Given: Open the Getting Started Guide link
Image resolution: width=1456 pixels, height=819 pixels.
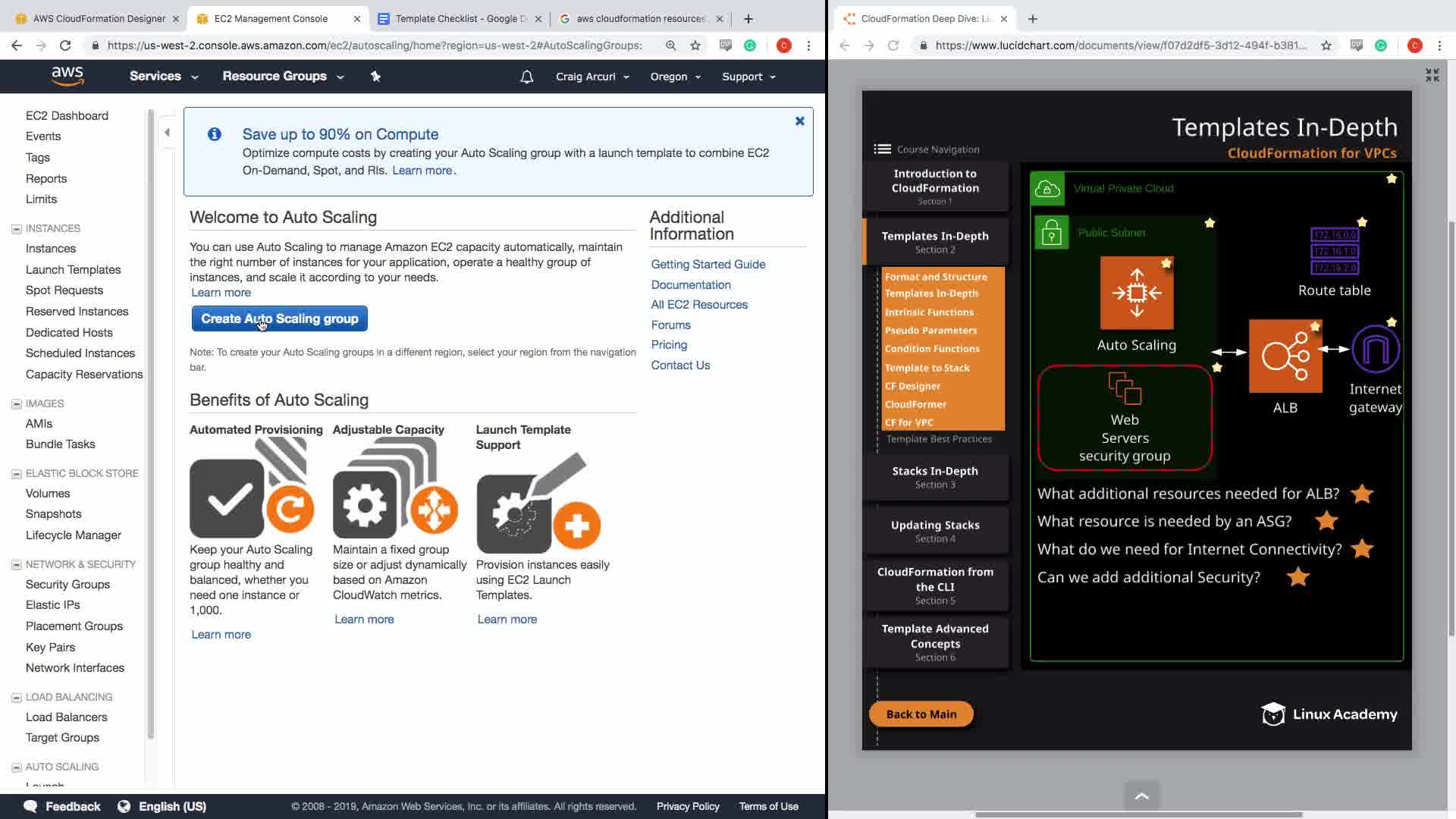Looking at the screenshot, I should click(708, 265).
